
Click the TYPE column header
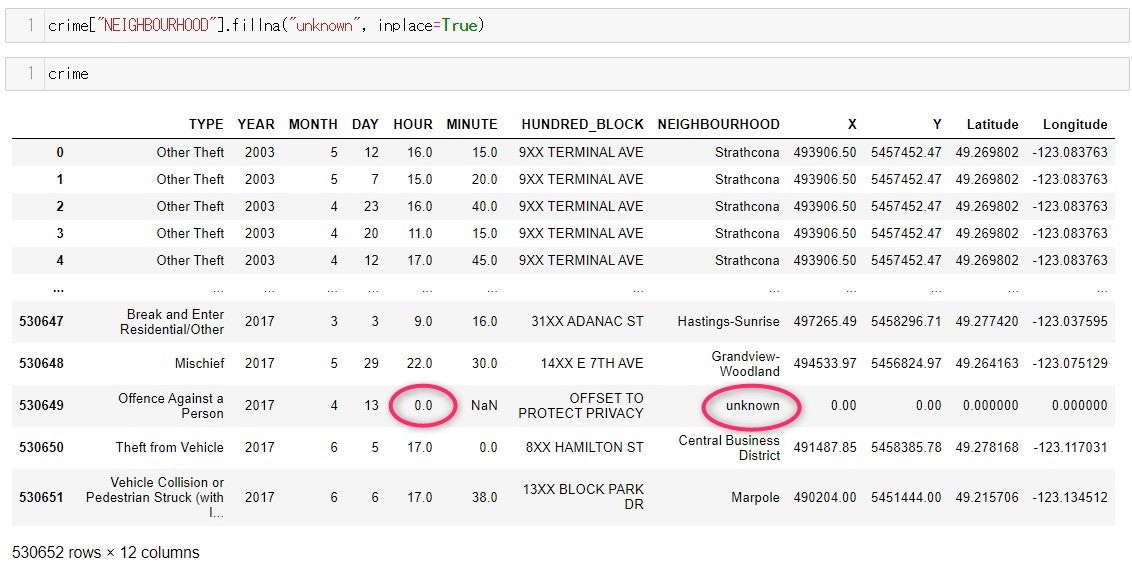click(x=206, y=124)
